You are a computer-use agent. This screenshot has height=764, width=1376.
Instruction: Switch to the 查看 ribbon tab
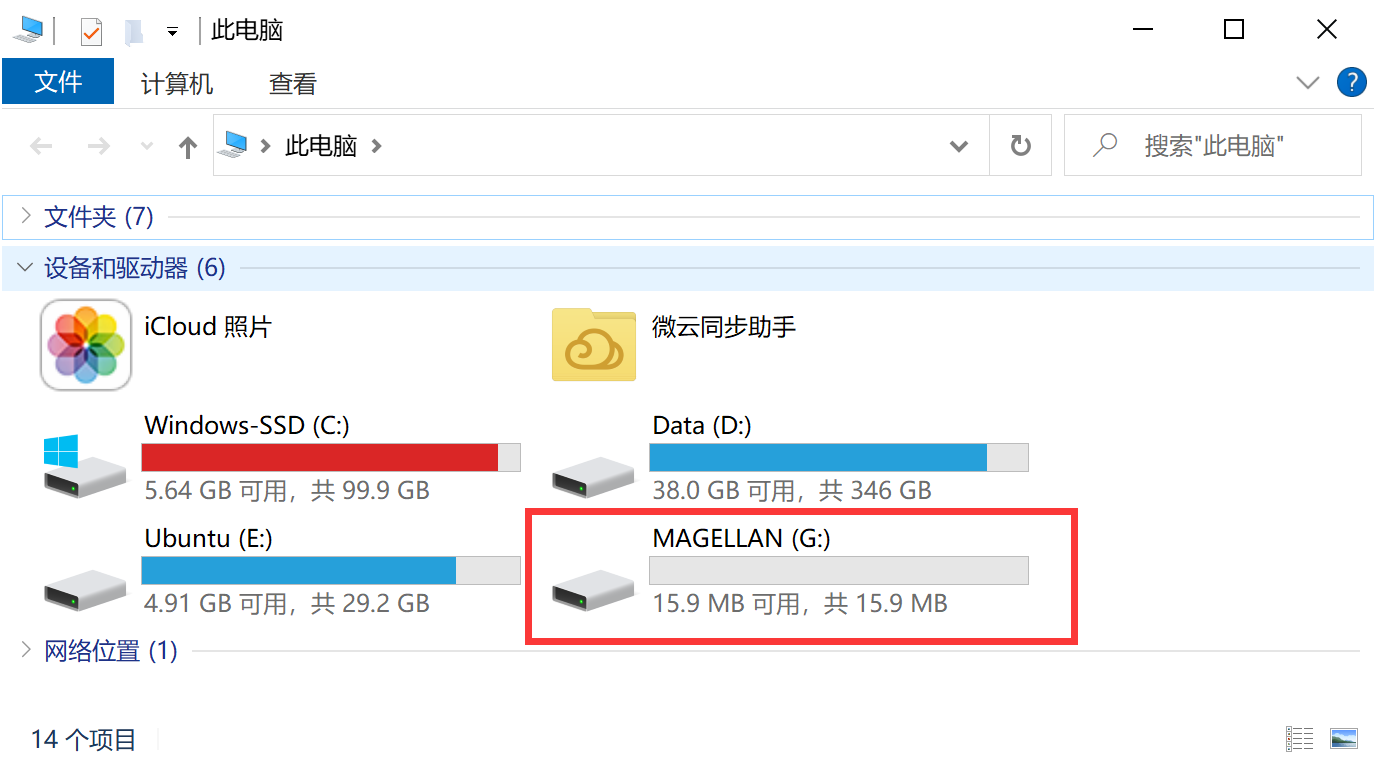[291, 83]
